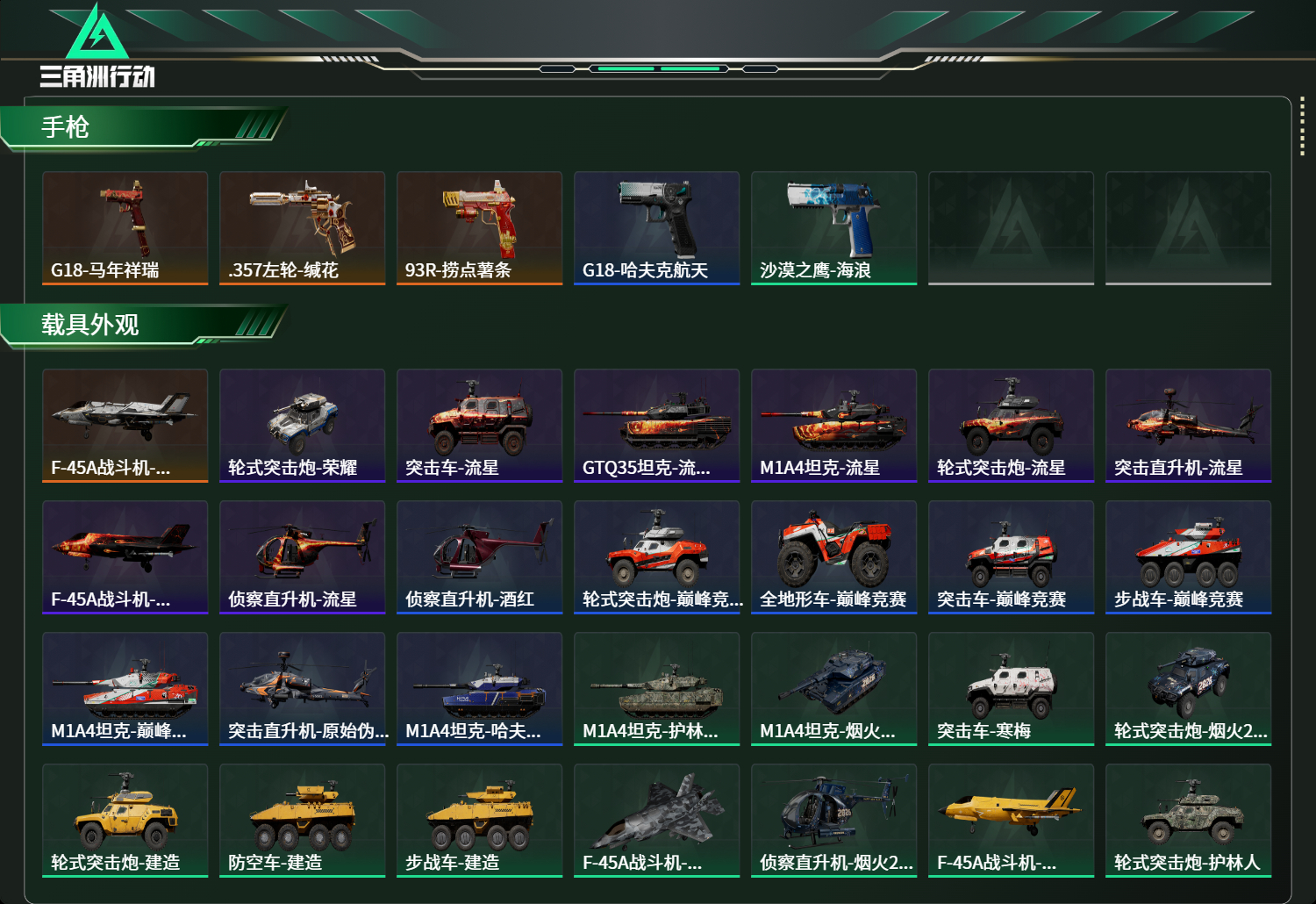This screenshot has width=1316, height=904.
Task: Pick the 突击直升机-流星 helicopter skin
Action: pos(1188,426)
